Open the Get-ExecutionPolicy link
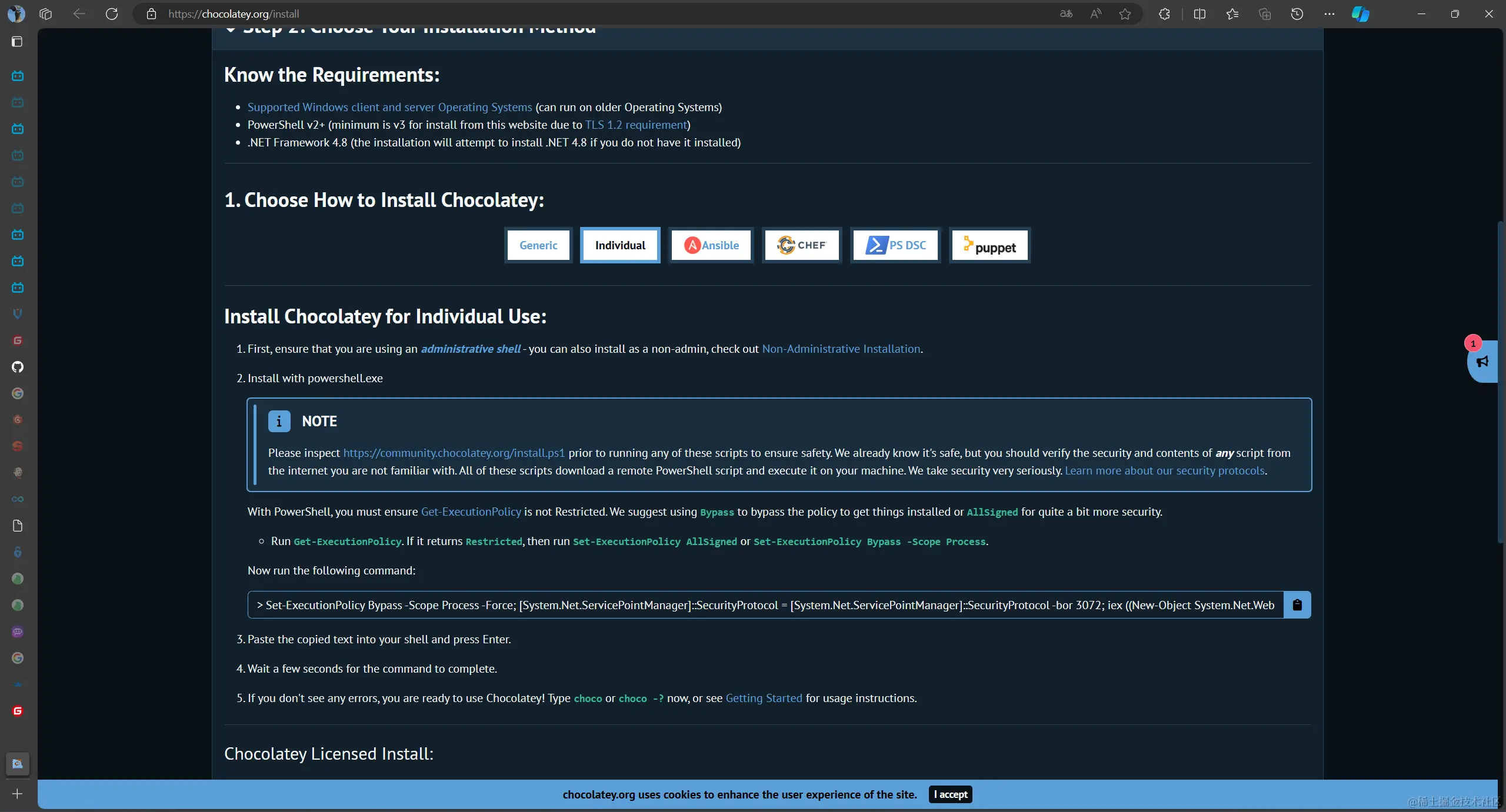This screenshot has width=1506, height=812. [x=471, y=512]
